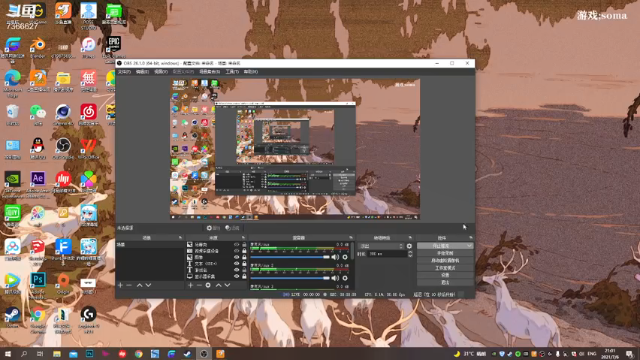This screenshot has width=640, height=360.
Task: Open settings gear of first mixer channel
Action: pyautogui.click(x=345, y=257)
